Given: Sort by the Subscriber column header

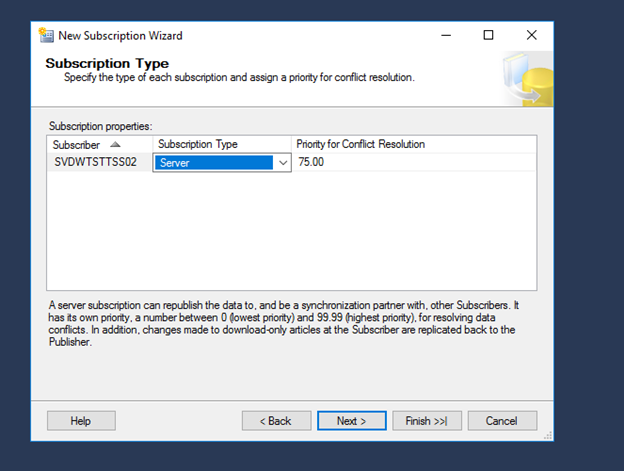Looking at the screenshot, I should click(99, 145).
